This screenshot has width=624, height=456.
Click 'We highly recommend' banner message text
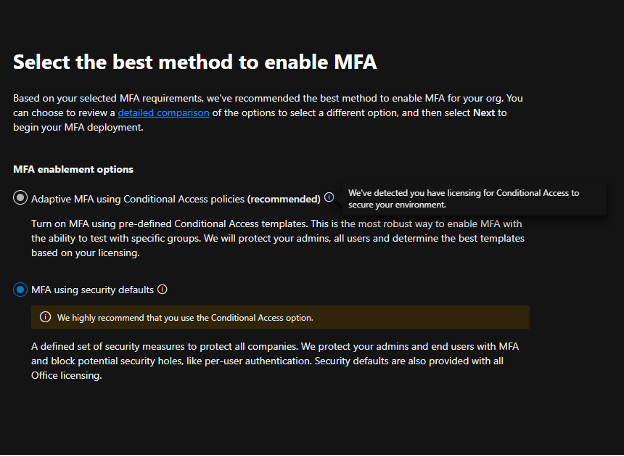[185, 317]
